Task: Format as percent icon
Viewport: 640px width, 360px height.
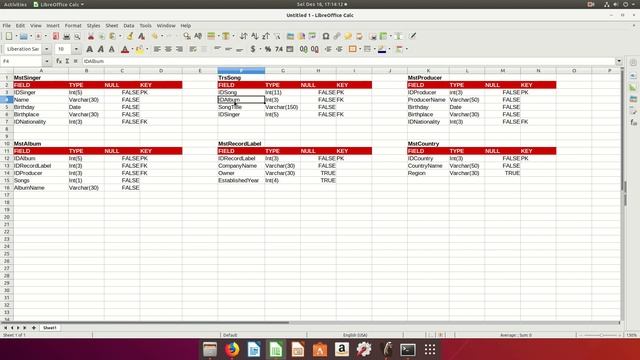Action: (268, 49)
